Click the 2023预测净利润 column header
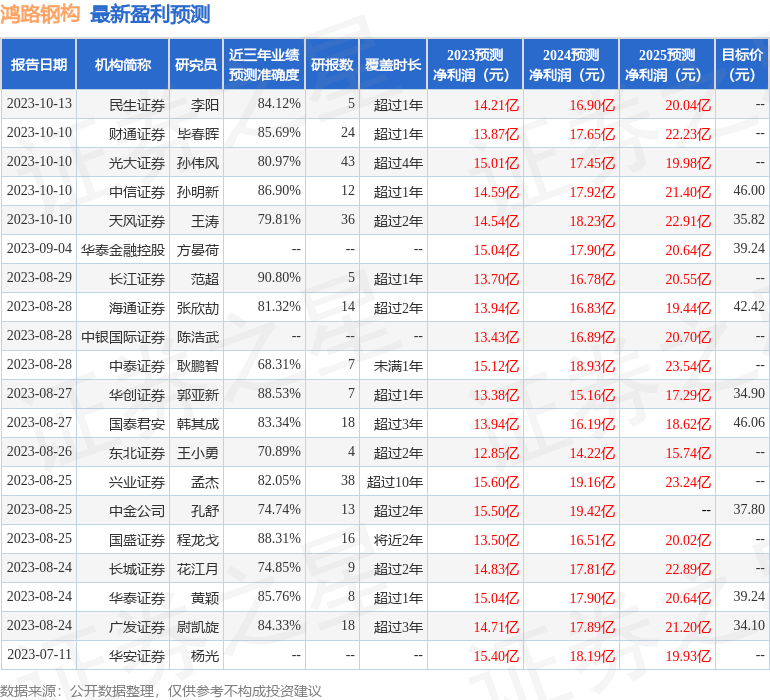 (x=474, y=65)
